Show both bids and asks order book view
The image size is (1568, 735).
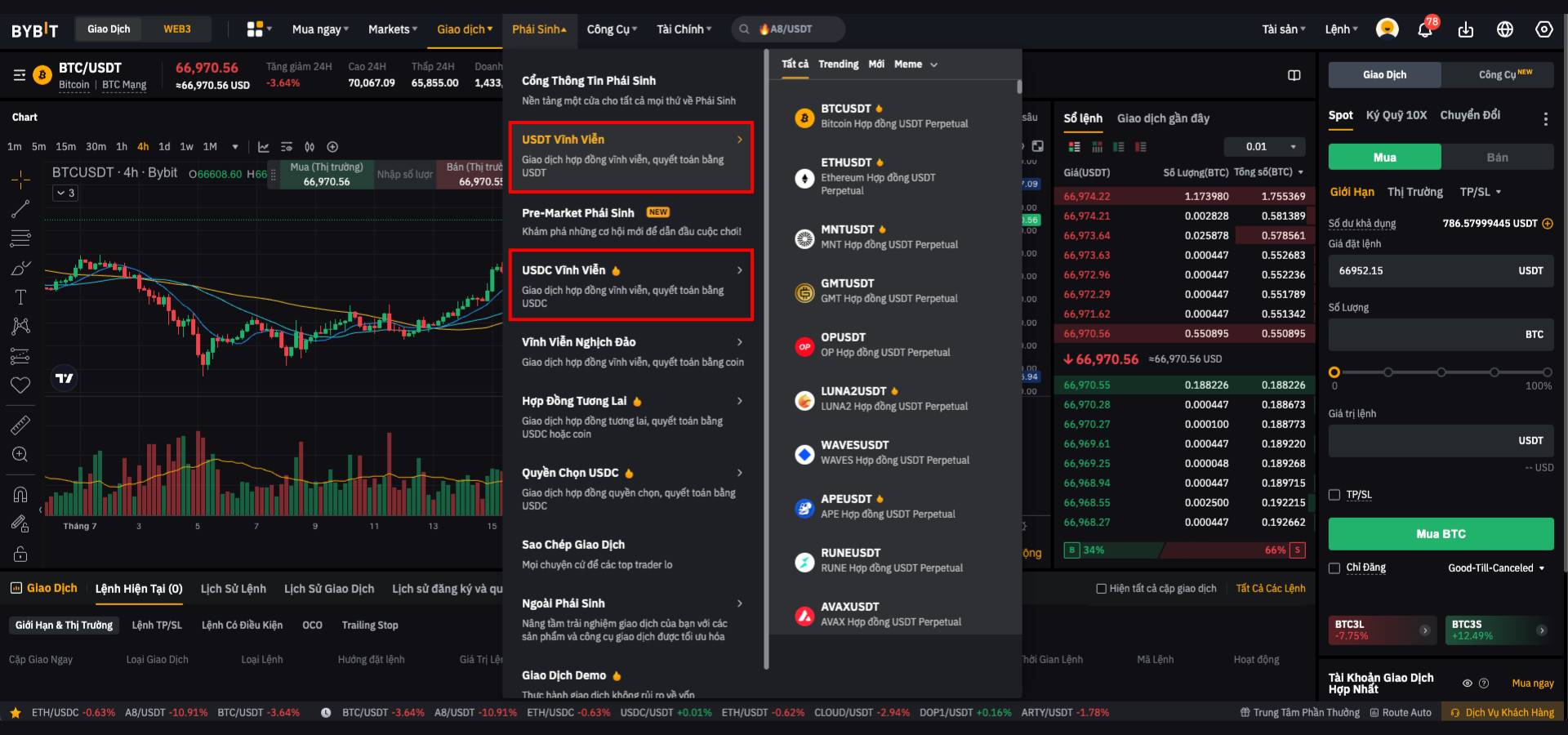(x=1074, y=147)
